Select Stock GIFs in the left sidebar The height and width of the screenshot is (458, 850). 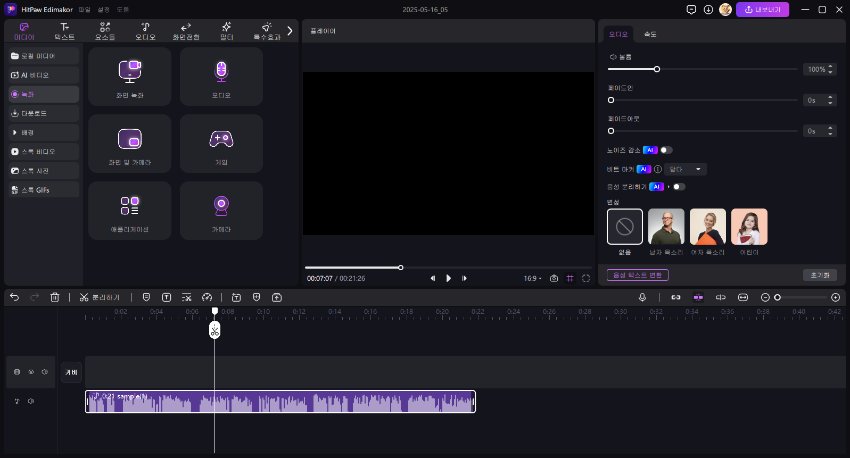(x=43, y=190)
